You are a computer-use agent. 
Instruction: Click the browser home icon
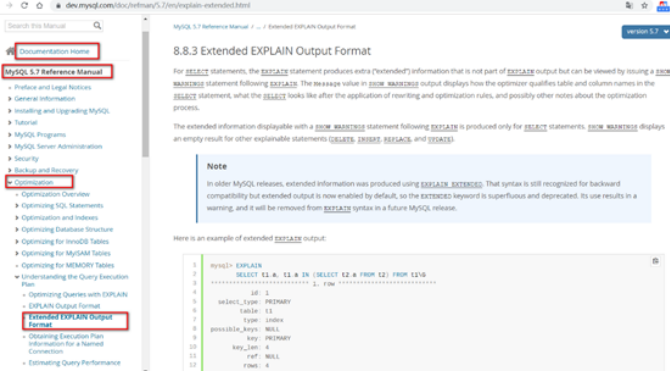pos(39,6)
